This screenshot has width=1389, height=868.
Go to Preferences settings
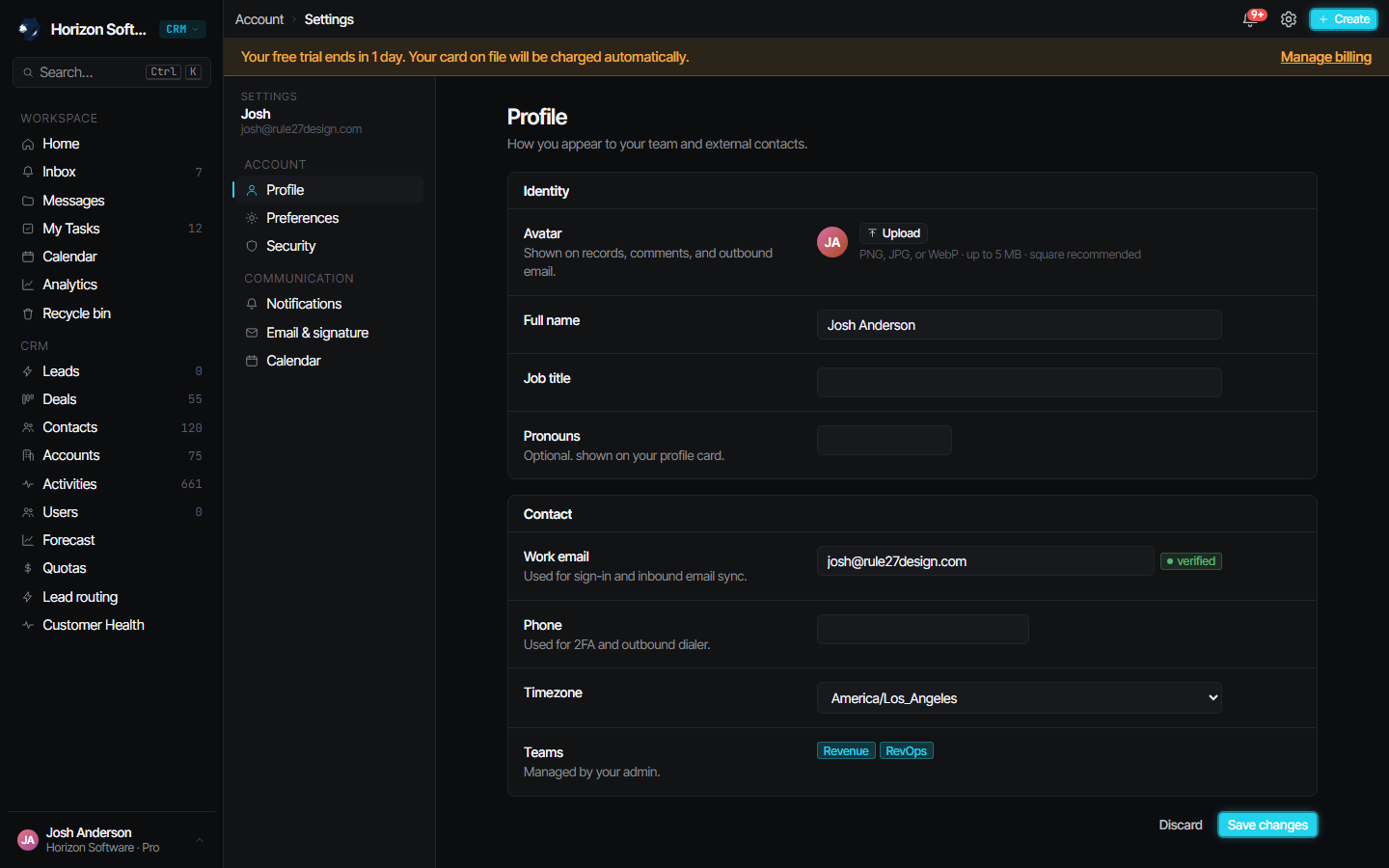(328, 218)
